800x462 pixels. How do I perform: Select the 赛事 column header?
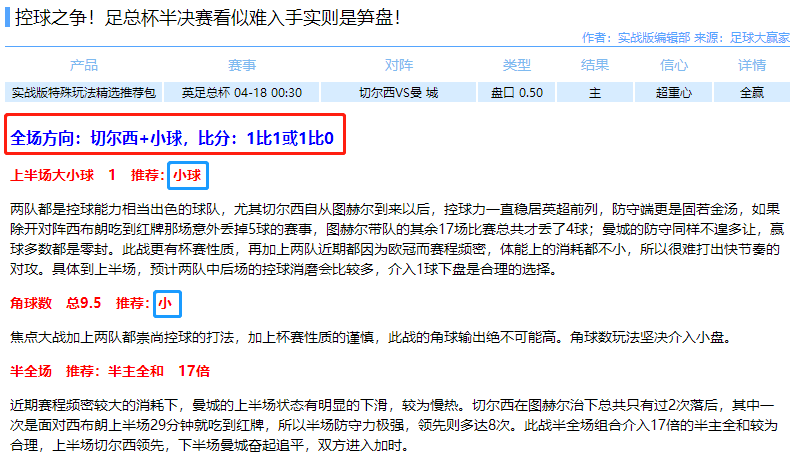[242, 65]
